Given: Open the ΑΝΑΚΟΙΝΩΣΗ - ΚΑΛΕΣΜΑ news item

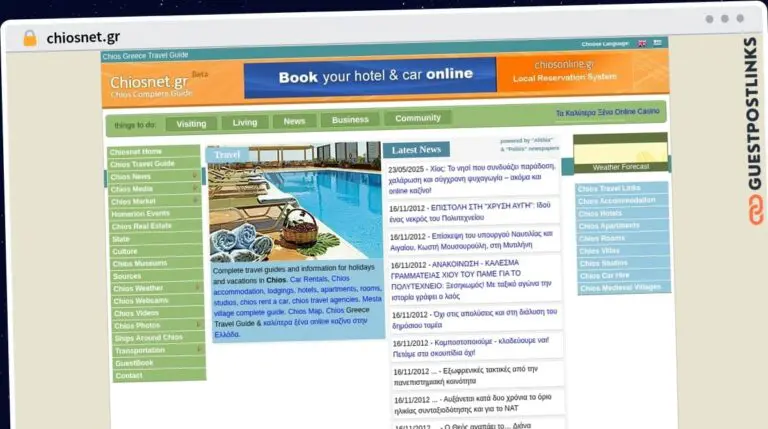Looking at the screenshot, I should [473, 280].
